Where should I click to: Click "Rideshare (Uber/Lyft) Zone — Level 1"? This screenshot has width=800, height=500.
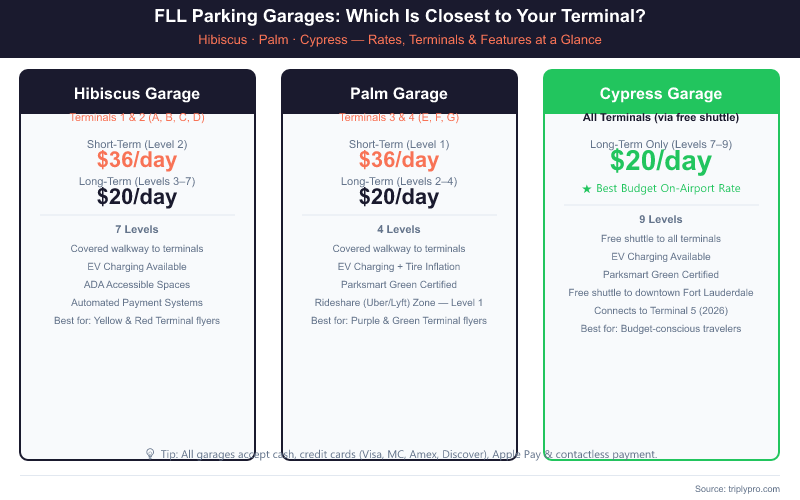[x=399, y=303]
